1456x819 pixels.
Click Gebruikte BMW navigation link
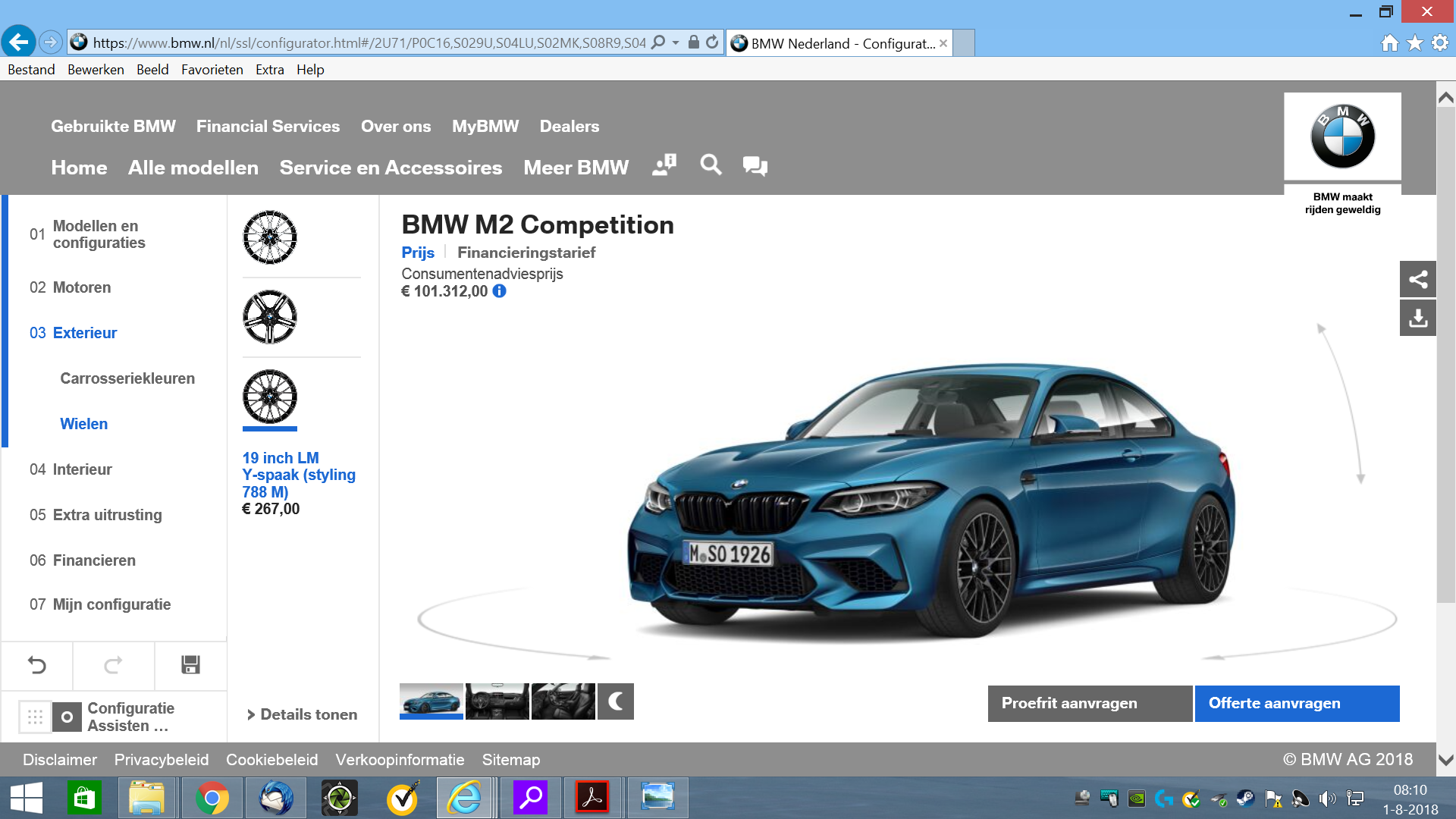tap(113, 126)
